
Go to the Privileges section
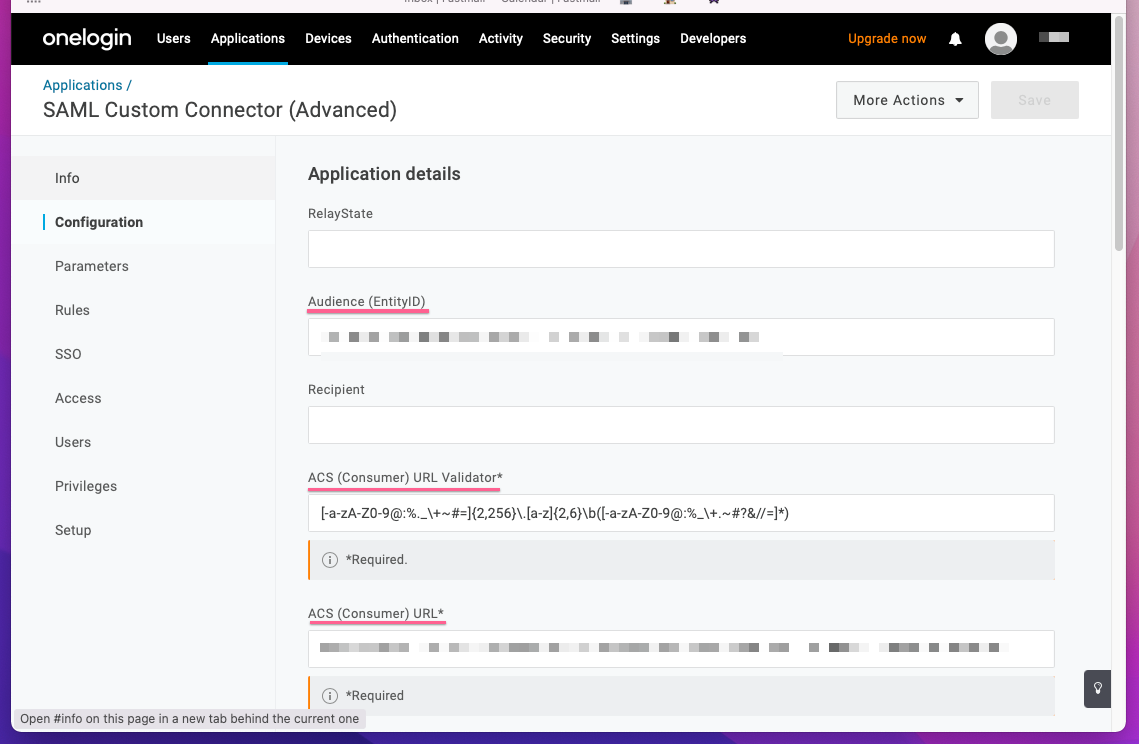86,486
